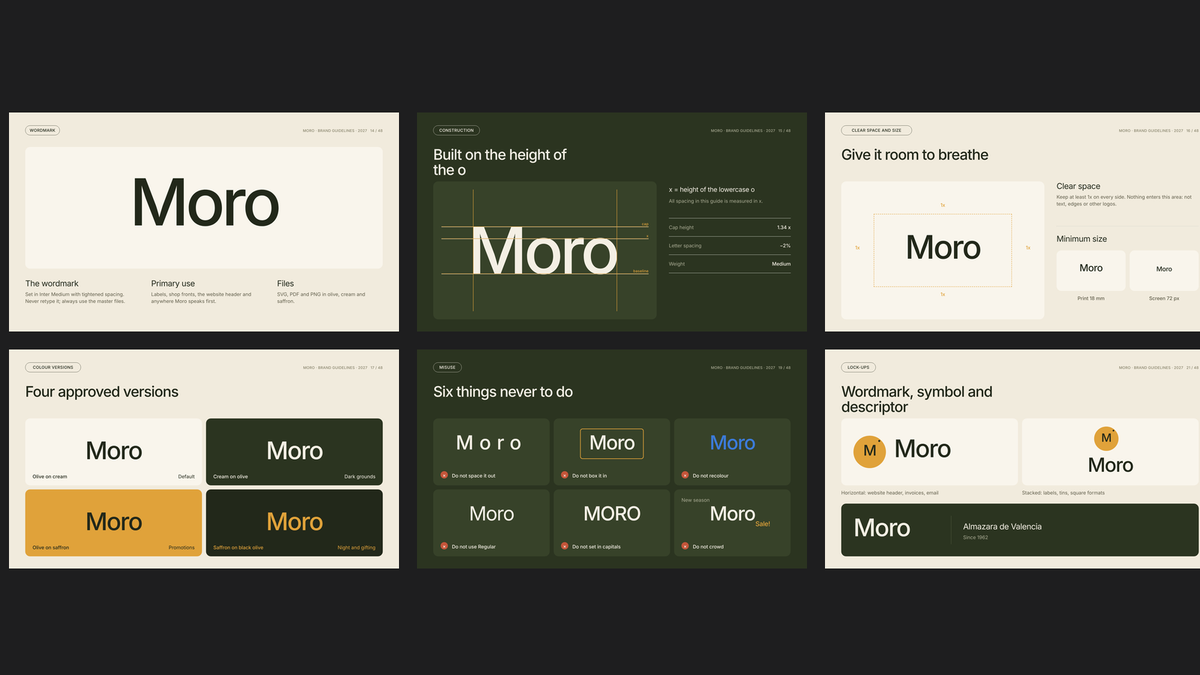
Task: Click the heading 'Built on the height of the o'
Action: [x=500, y=162]
